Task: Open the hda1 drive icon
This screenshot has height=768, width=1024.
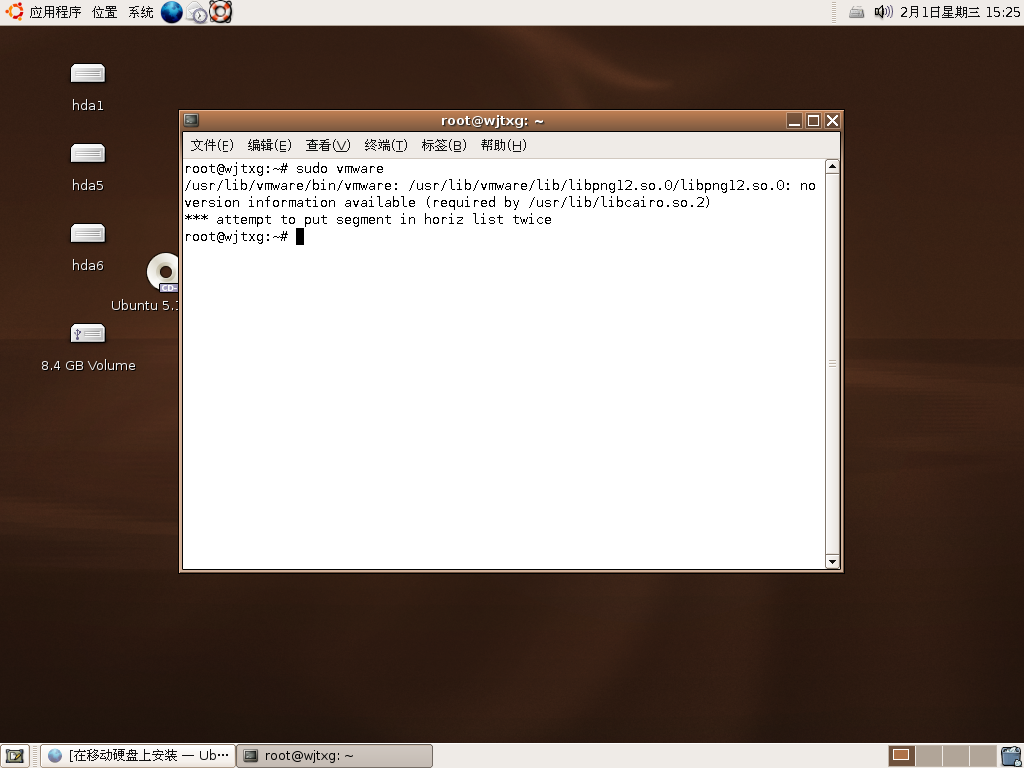Action: click(x=88, y=73)
